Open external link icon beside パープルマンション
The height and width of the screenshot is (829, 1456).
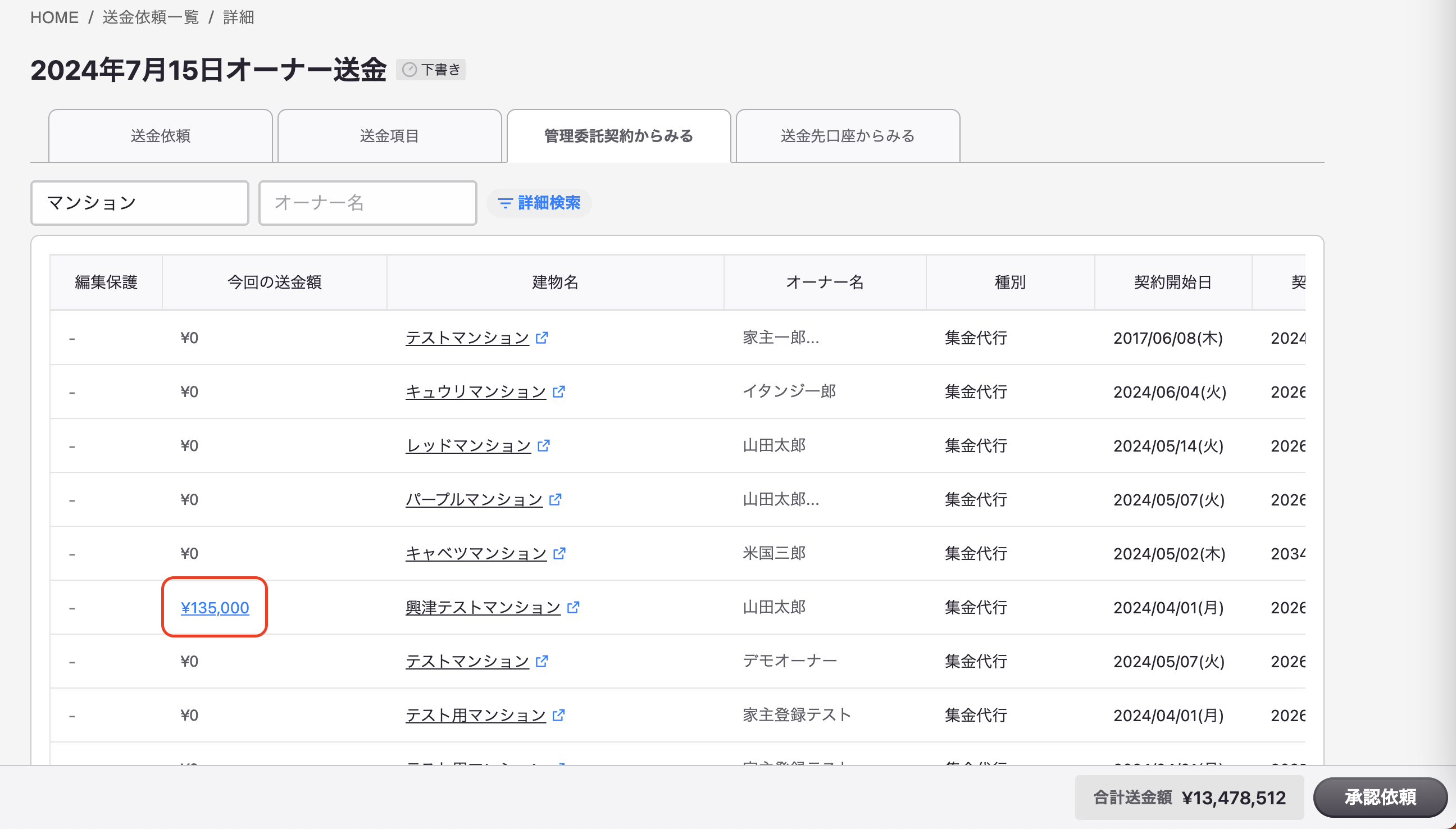[555, 499]
